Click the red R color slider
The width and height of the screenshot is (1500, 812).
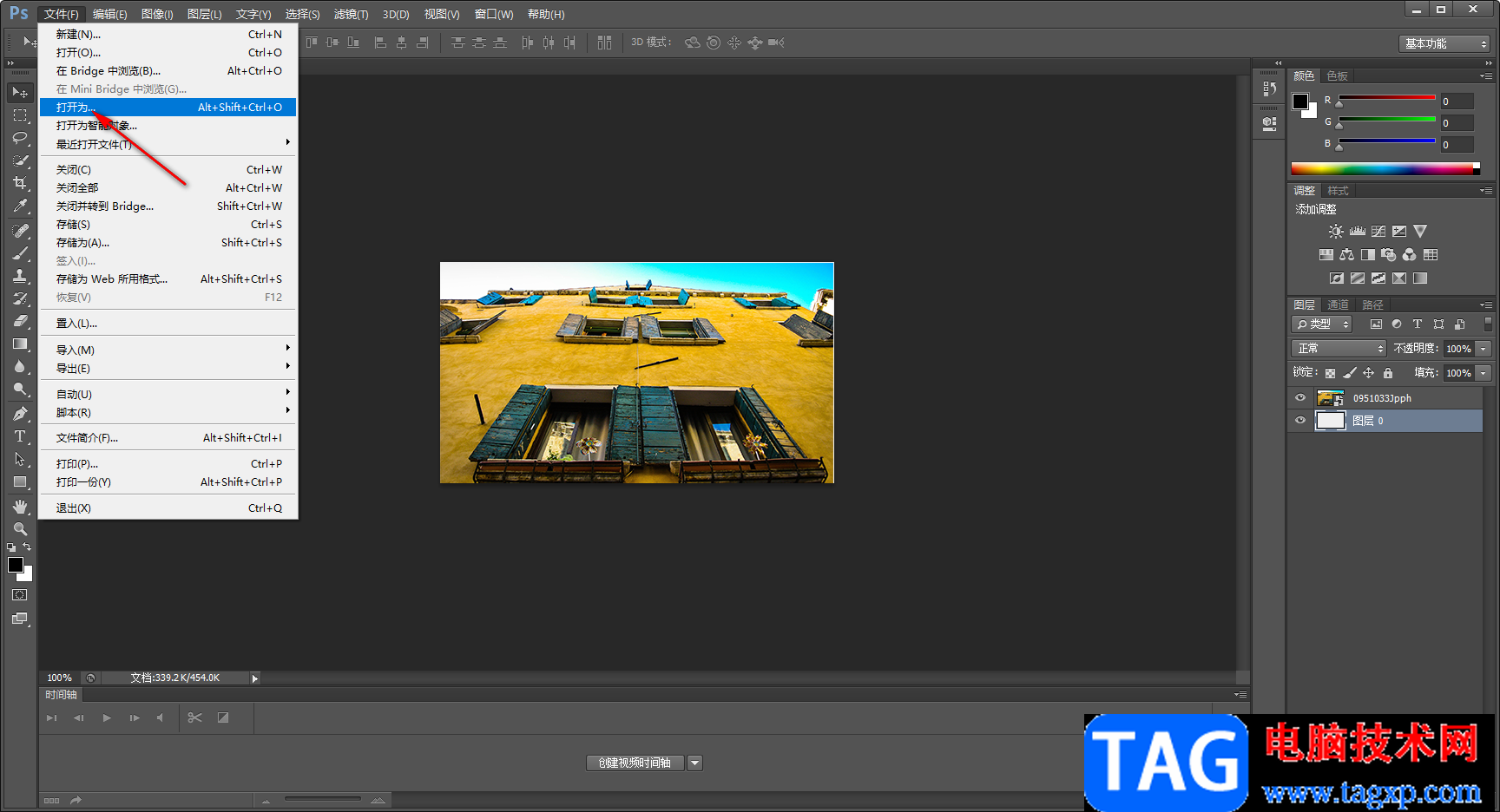pos(1386,98)
